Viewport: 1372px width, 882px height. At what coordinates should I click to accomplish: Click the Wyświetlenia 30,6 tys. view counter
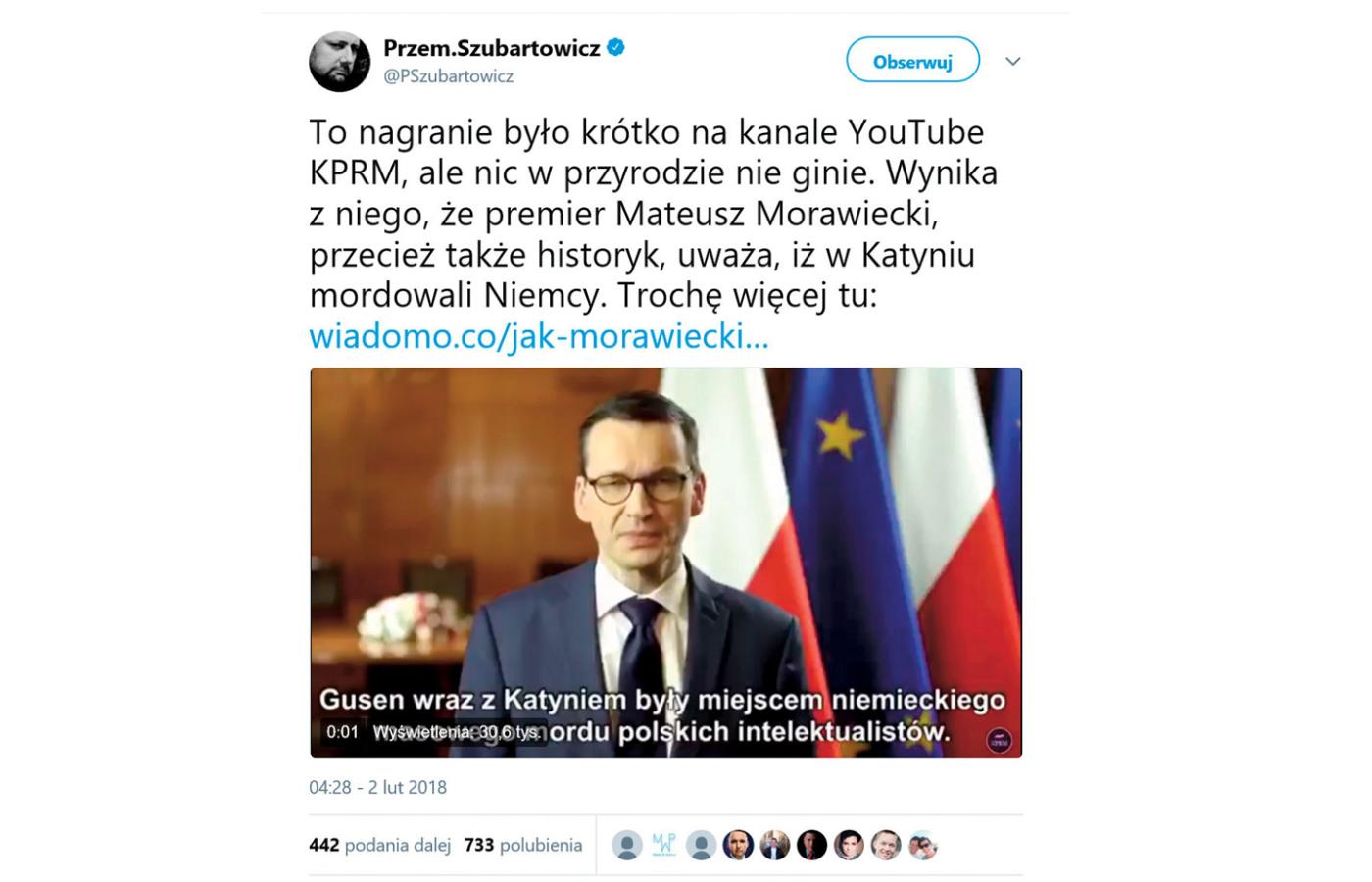click(457, 732)
